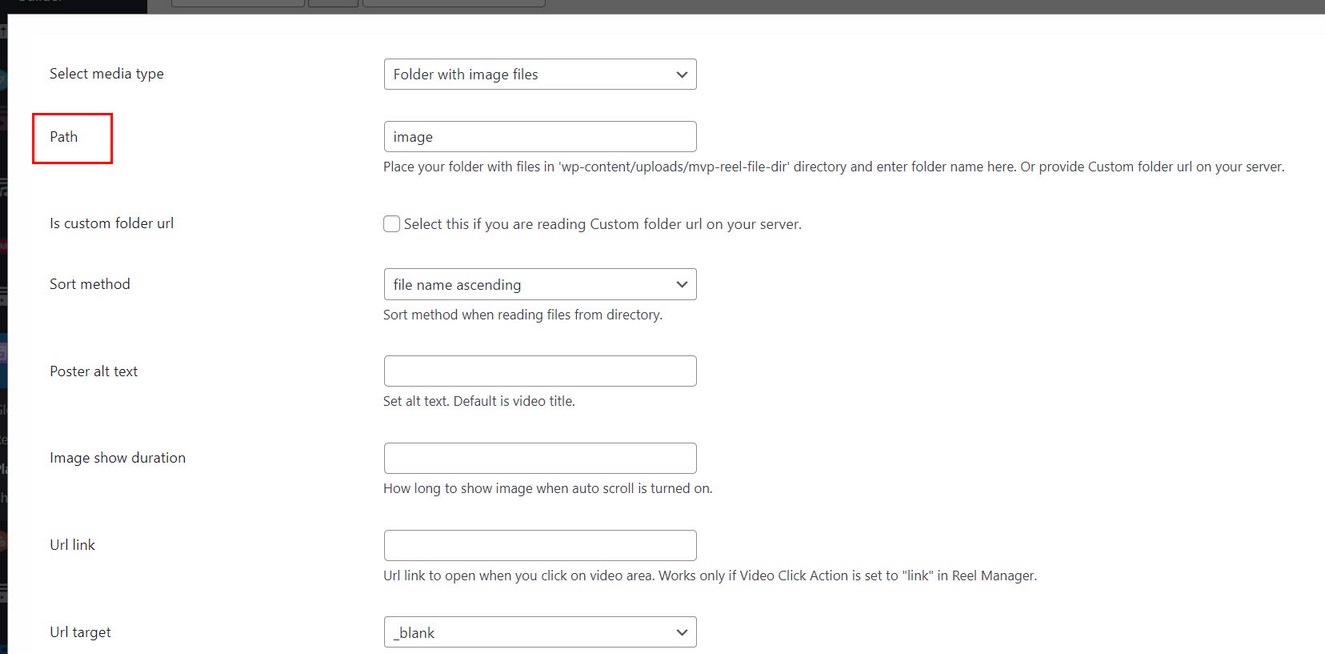Click the Sort method label

point(90,285)
